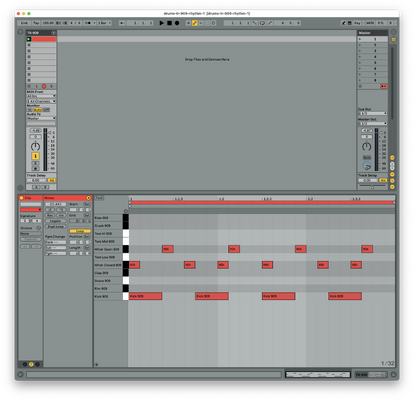
Task: Click the tempo value field
Action: pos(48,23)
